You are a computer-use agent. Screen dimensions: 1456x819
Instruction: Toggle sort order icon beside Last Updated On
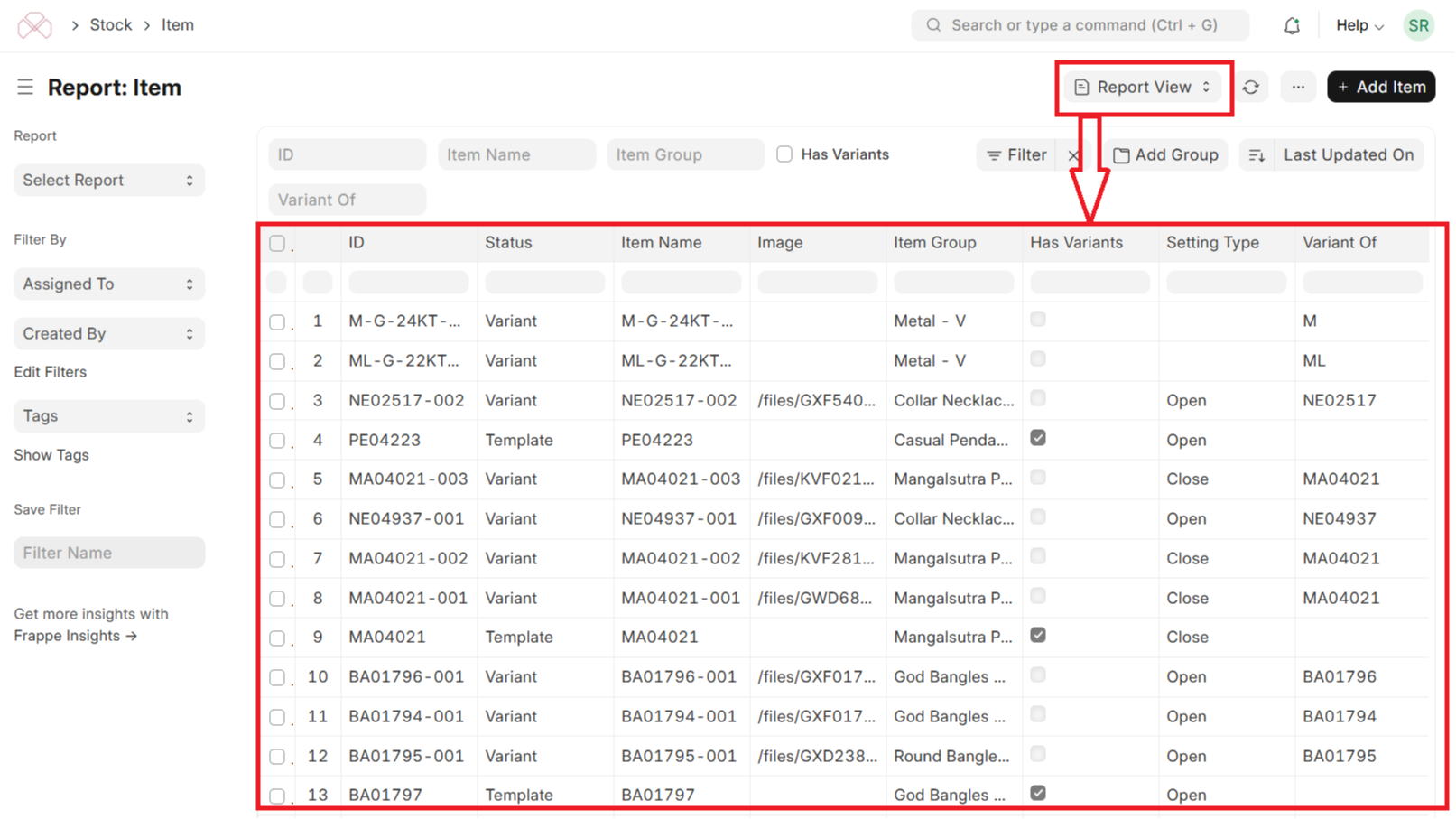[x=1257, y=155]
